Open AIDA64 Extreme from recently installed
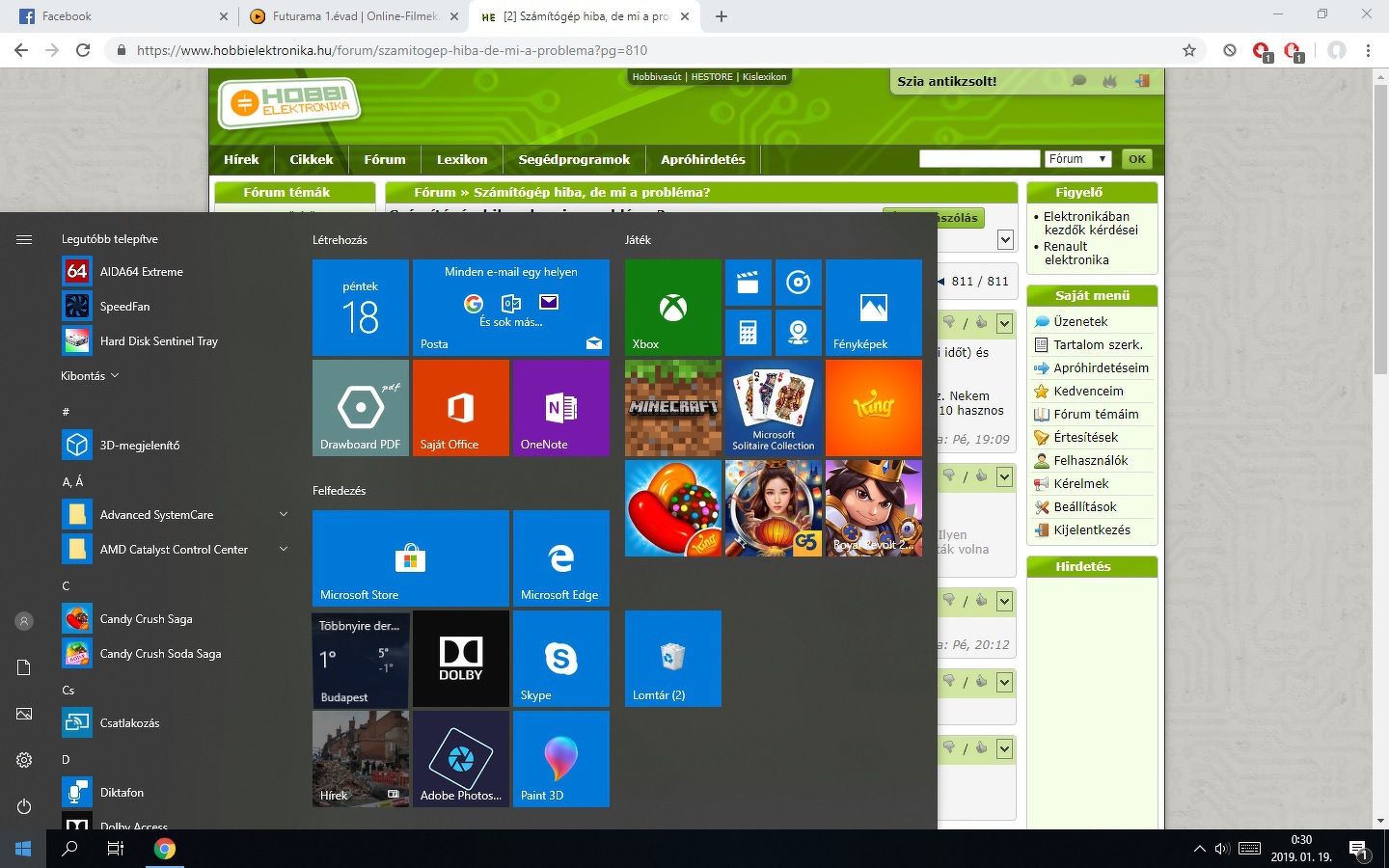1389x868 pixels. click(174, 272)
